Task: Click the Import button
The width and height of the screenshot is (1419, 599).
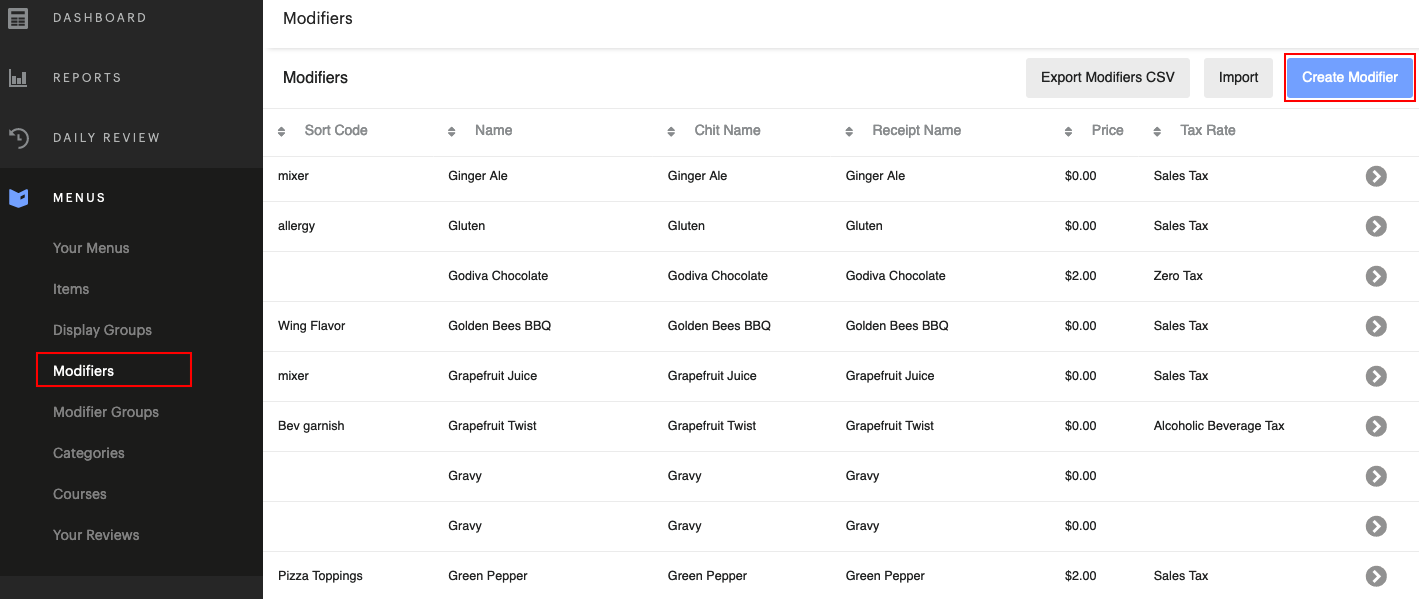Action: point(1238,77)
